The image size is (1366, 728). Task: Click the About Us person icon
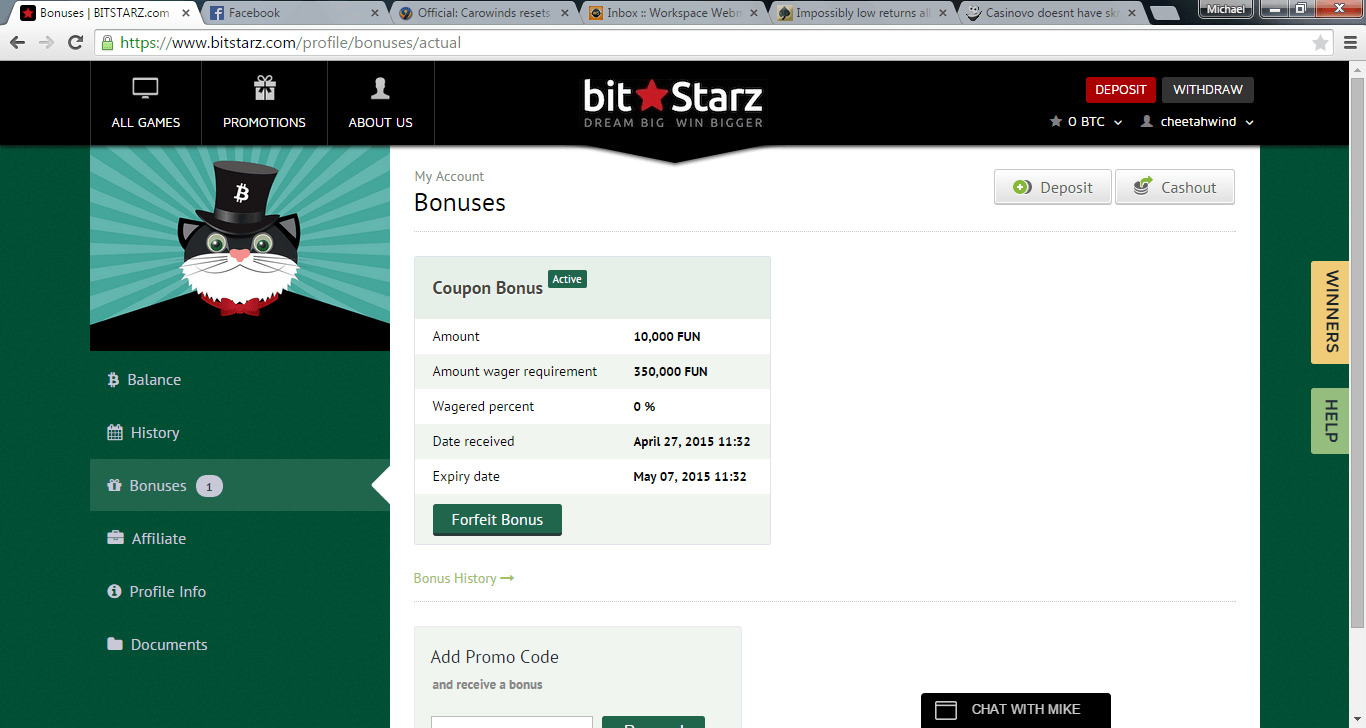(380, 88)
